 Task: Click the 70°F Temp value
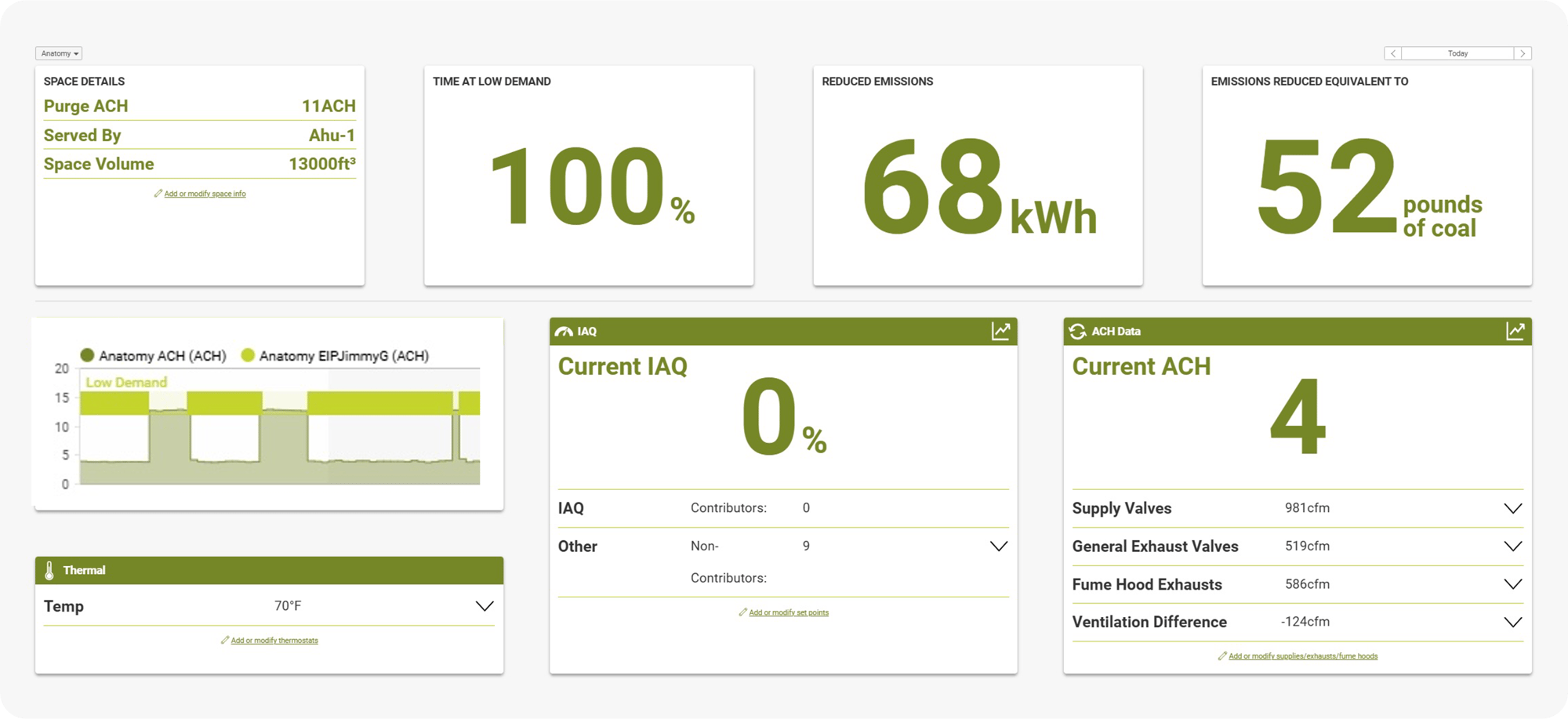[288, 606]
